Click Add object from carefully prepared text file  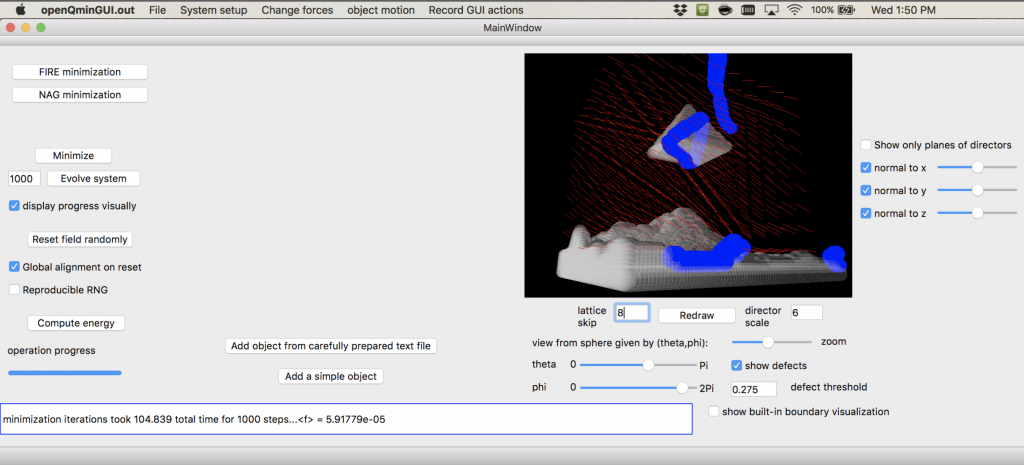(x=330, y=345)
